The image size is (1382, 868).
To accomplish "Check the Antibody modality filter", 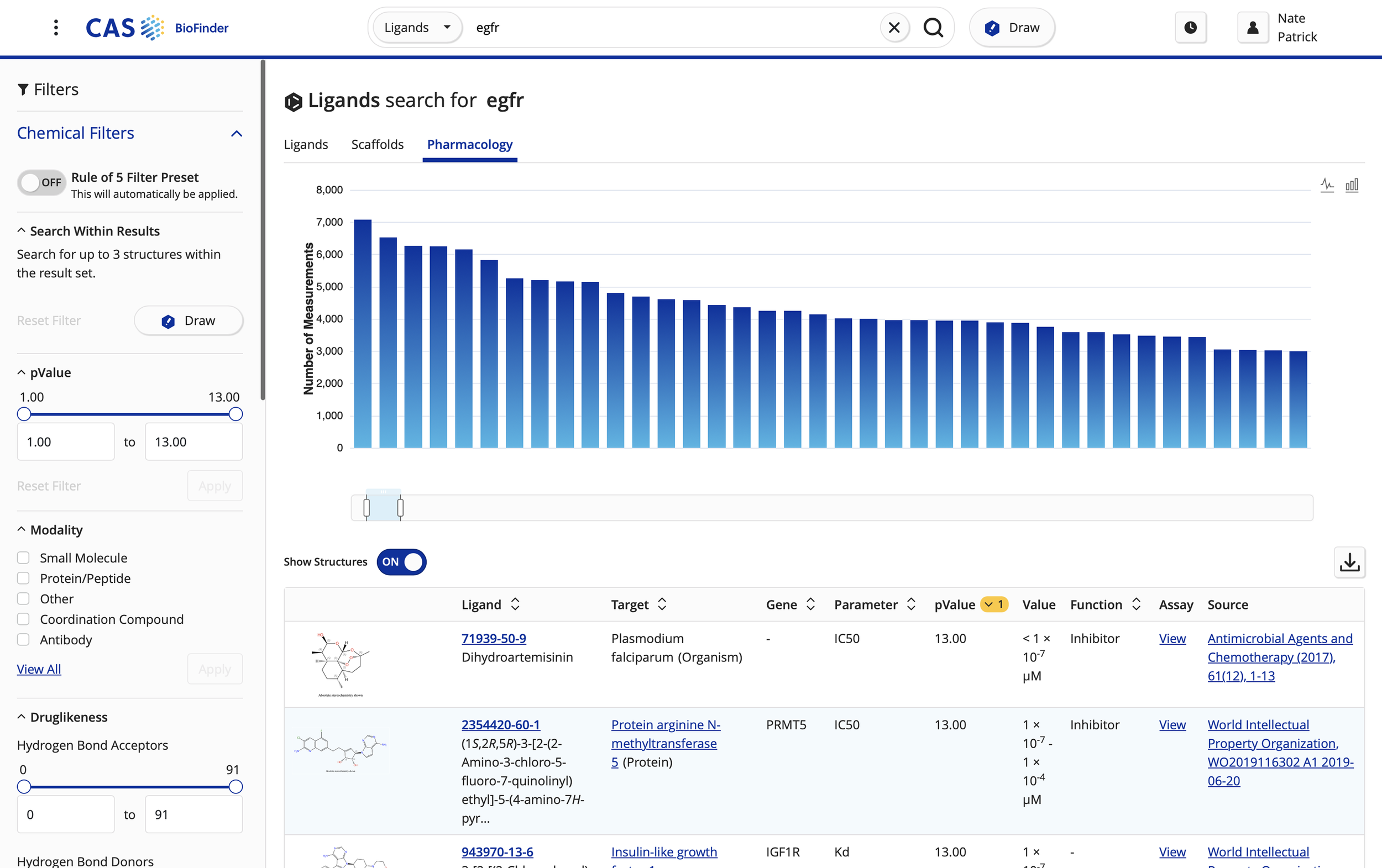I will (x=24, y=640).
